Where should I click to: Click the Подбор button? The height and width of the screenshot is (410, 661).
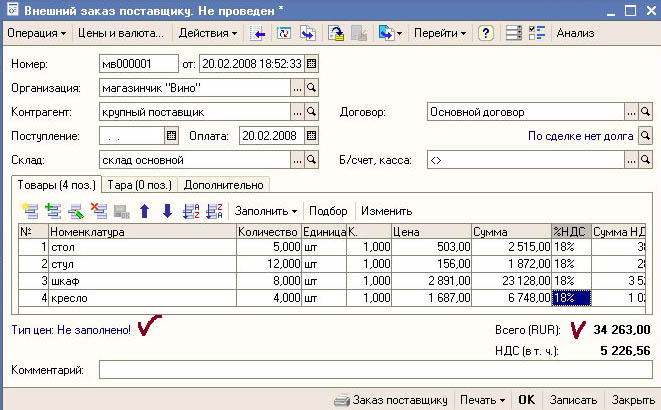(x=329, y=211)
